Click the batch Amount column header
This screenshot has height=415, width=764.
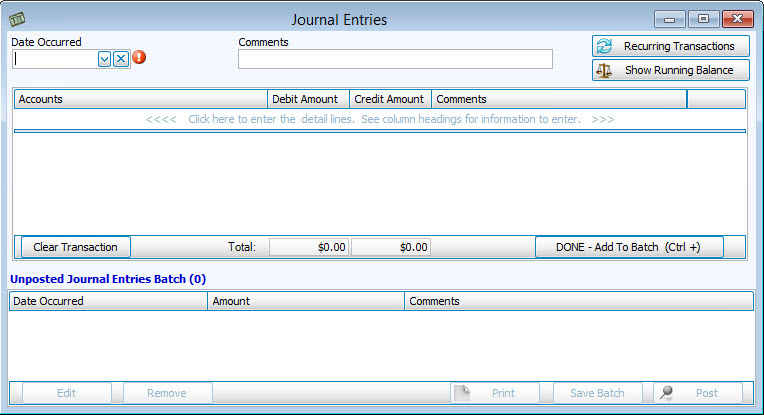(x=306, y=301)
